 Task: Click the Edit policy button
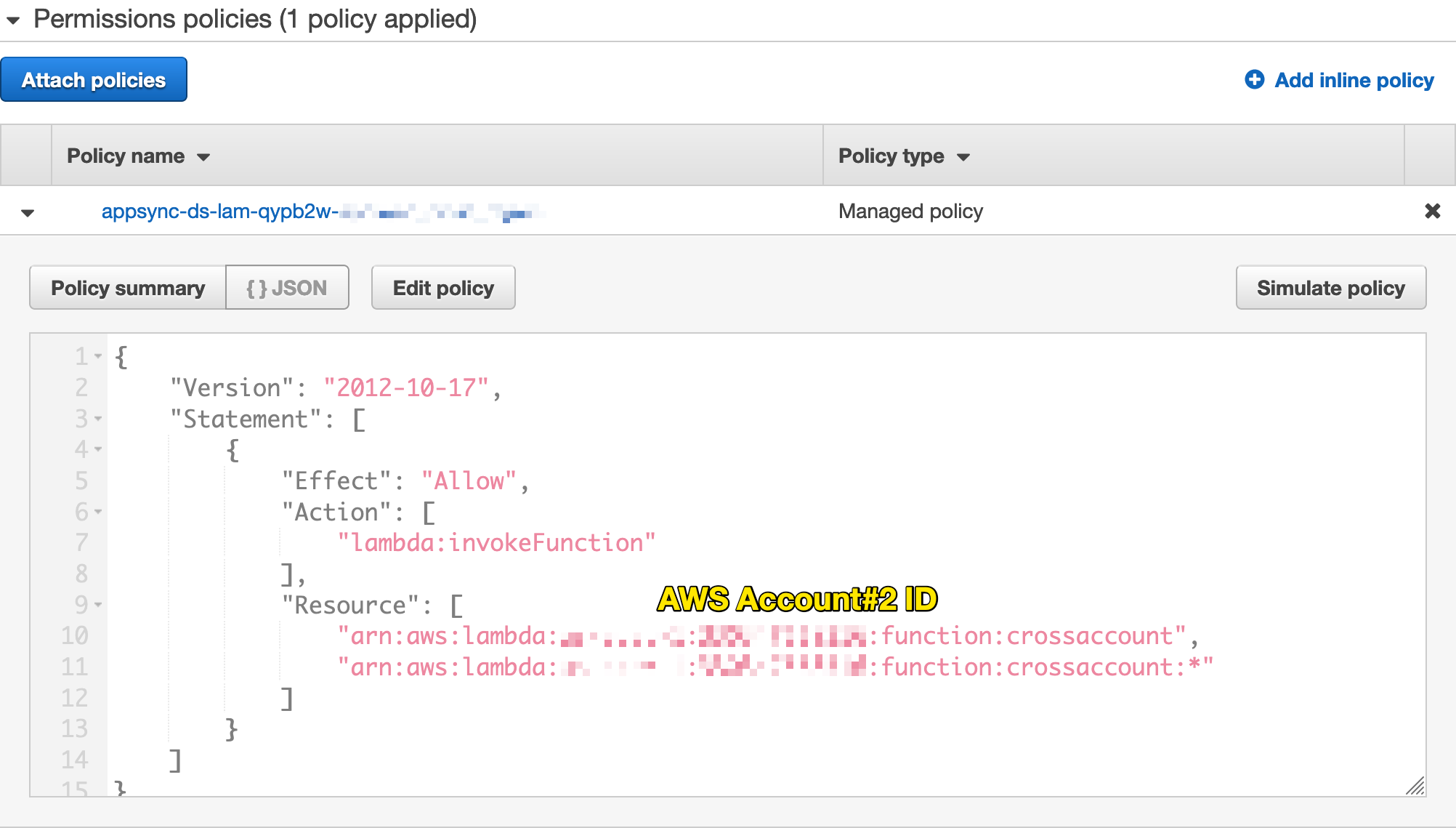(443, 288)
